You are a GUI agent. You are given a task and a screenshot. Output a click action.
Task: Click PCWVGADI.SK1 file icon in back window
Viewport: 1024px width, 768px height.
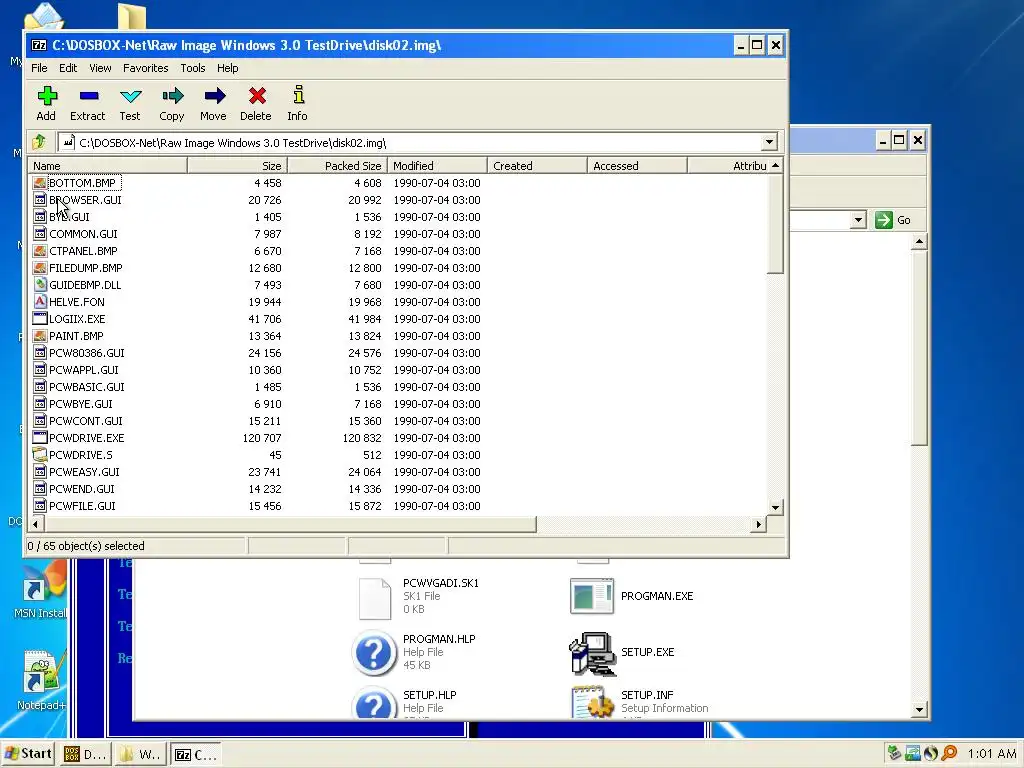tap(375, 598)
